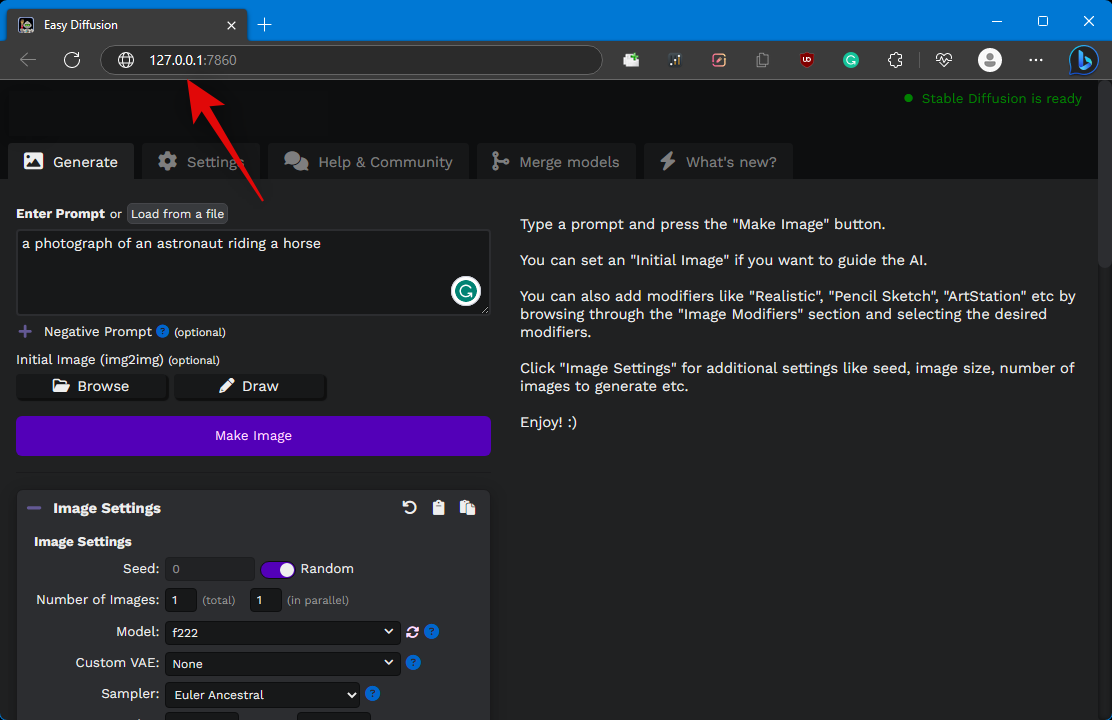Open the Bing Copilot sidebar icon
This screenshot has width=1112, height=720.
coord(1082,60)
